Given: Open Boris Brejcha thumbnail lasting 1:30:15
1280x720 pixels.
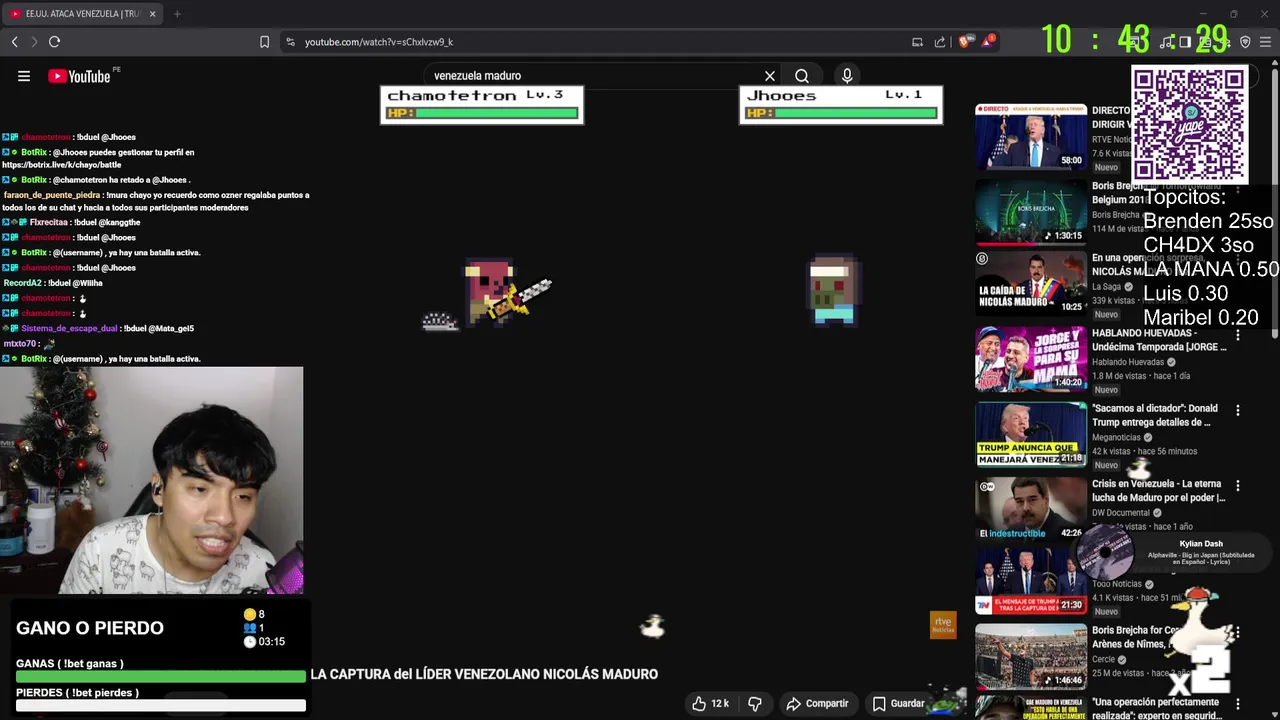Looking at the screenshot, I should (1031, 211).
